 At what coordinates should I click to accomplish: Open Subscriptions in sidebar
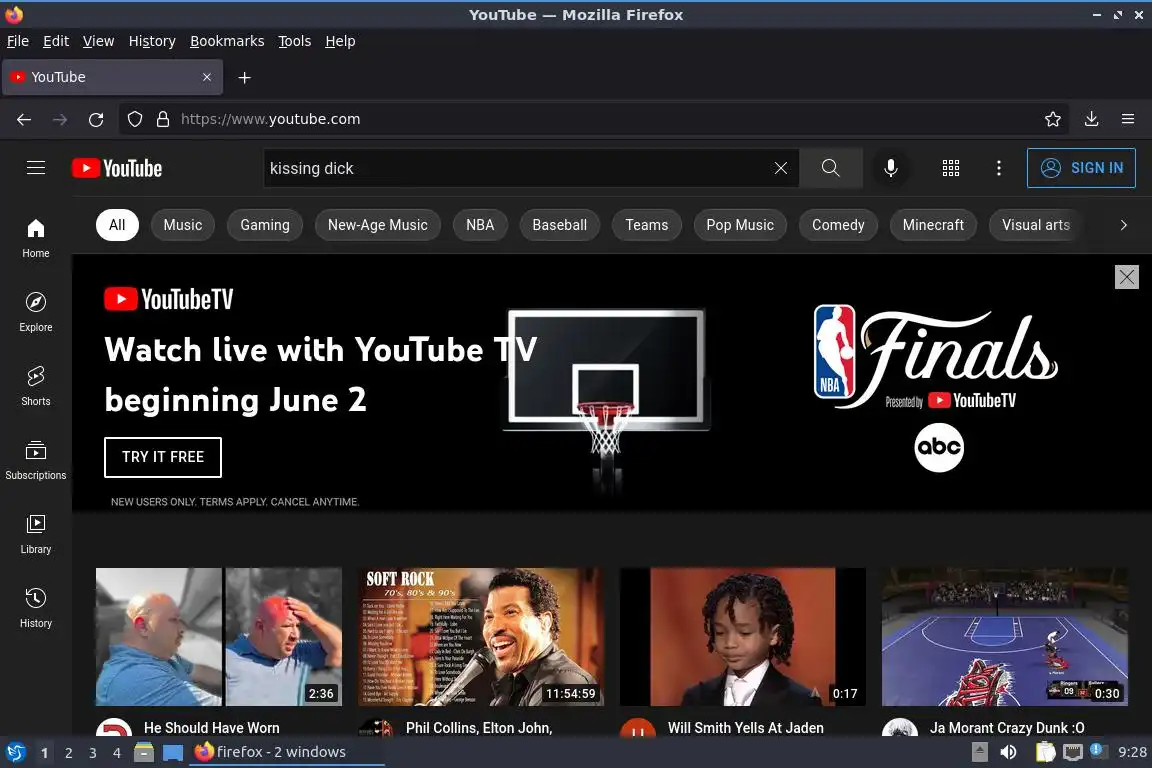coord(35,460)
